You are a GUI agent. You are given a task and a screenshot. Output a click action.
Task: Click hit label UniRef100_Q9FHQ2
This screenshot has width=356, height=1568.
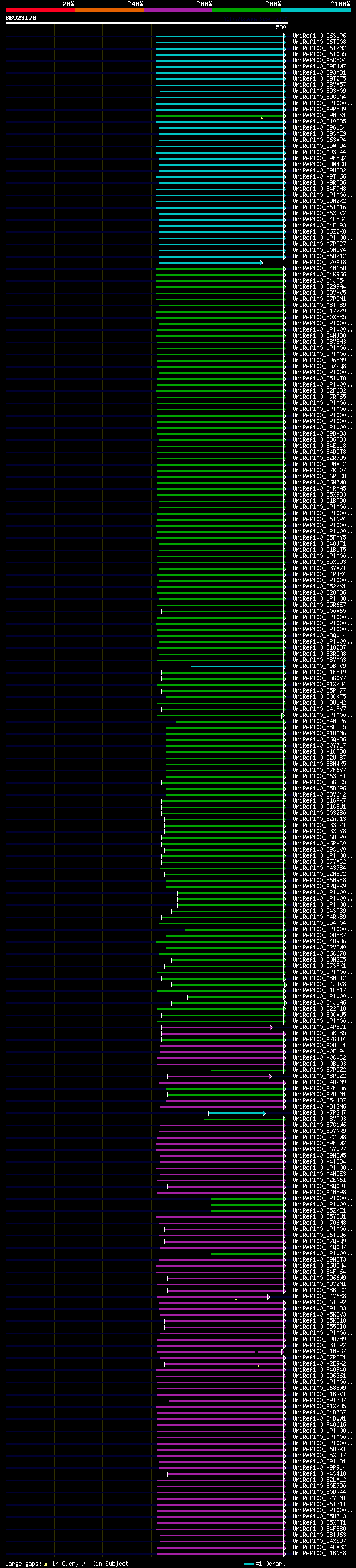coord(319,159)
